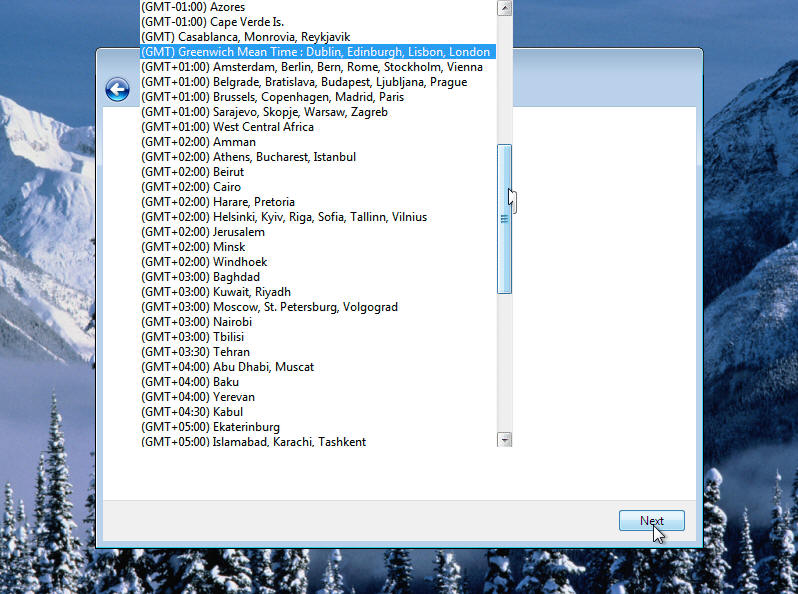
Task: Click the time zone list scrollbar thumb
Action: tap(504, 219)
